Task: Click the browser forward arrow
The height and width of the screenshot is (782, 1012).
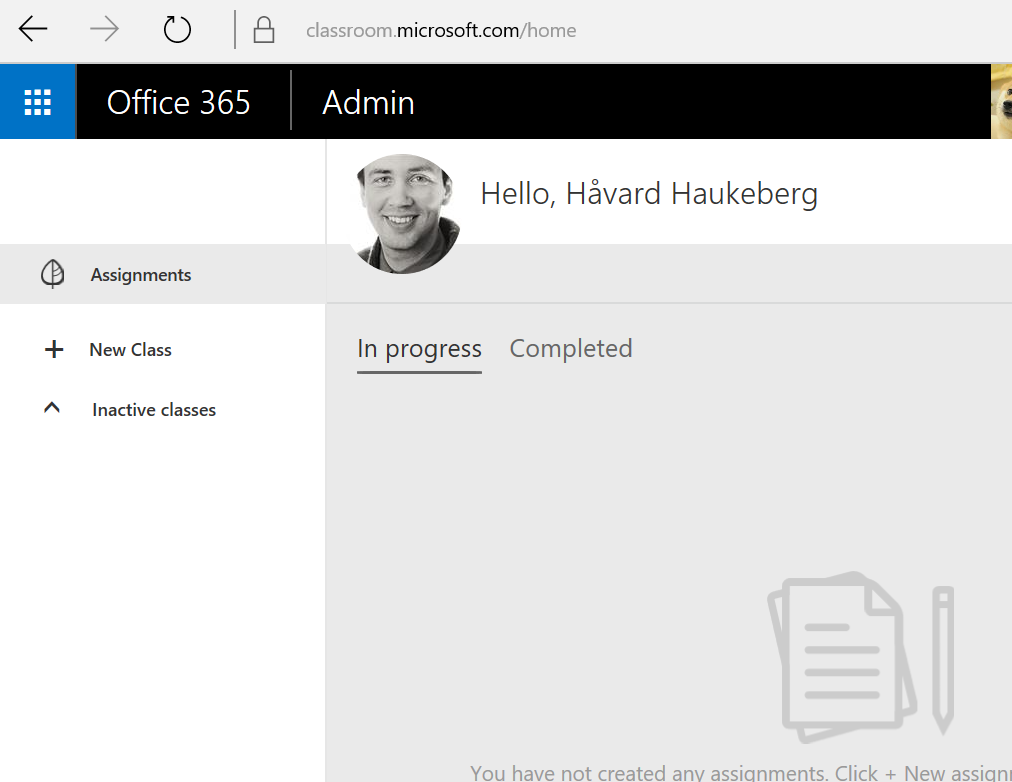Action: point(104,30)
